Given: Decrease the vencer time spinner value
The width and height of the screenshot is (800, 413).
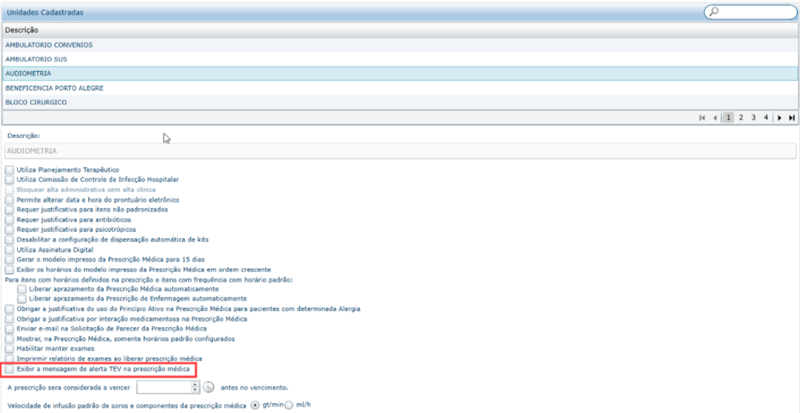Looking at the screenshot, I should click(x=194, y=390).
